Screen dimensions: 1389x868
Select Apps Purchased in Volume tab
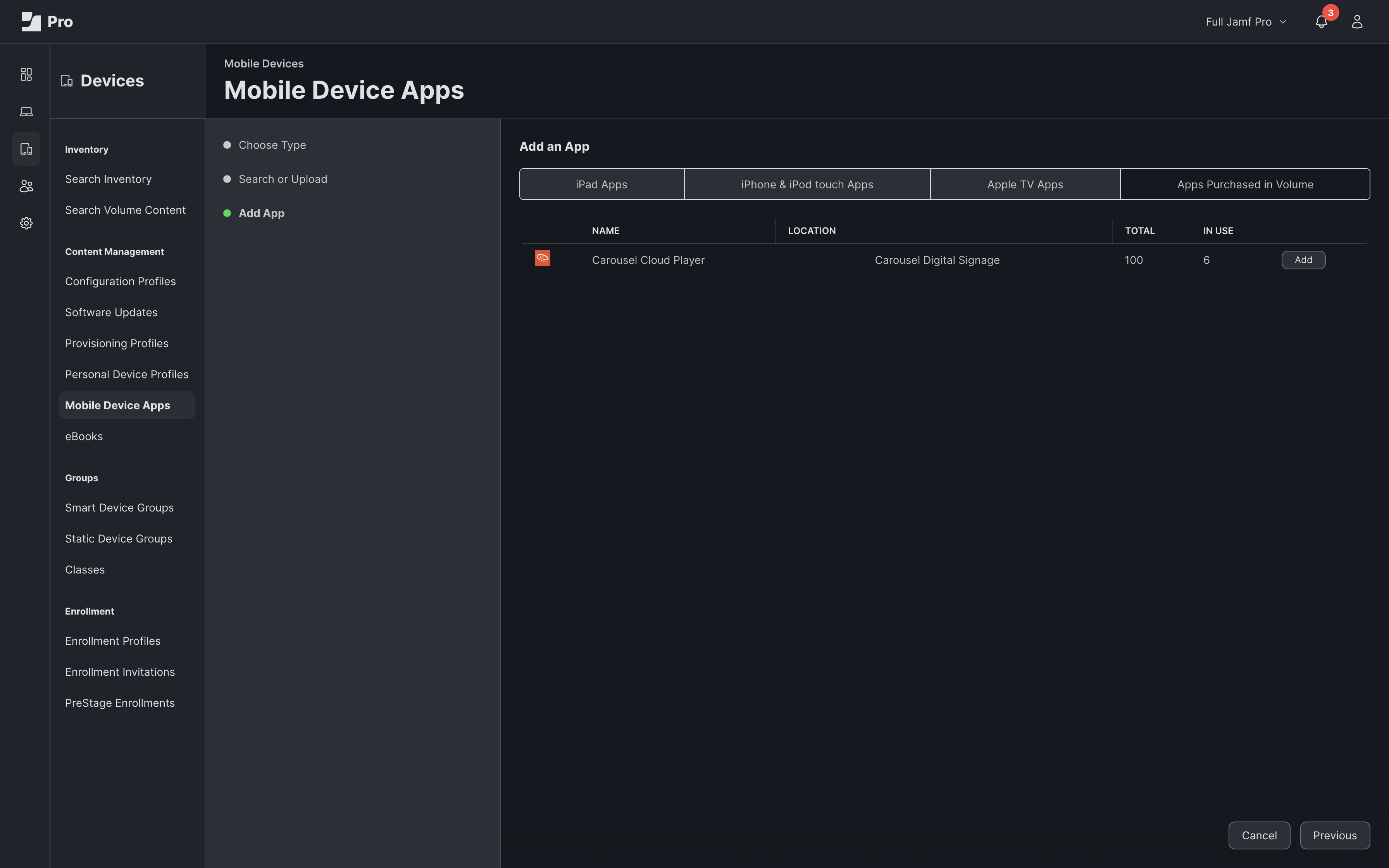coord(1245,184)
